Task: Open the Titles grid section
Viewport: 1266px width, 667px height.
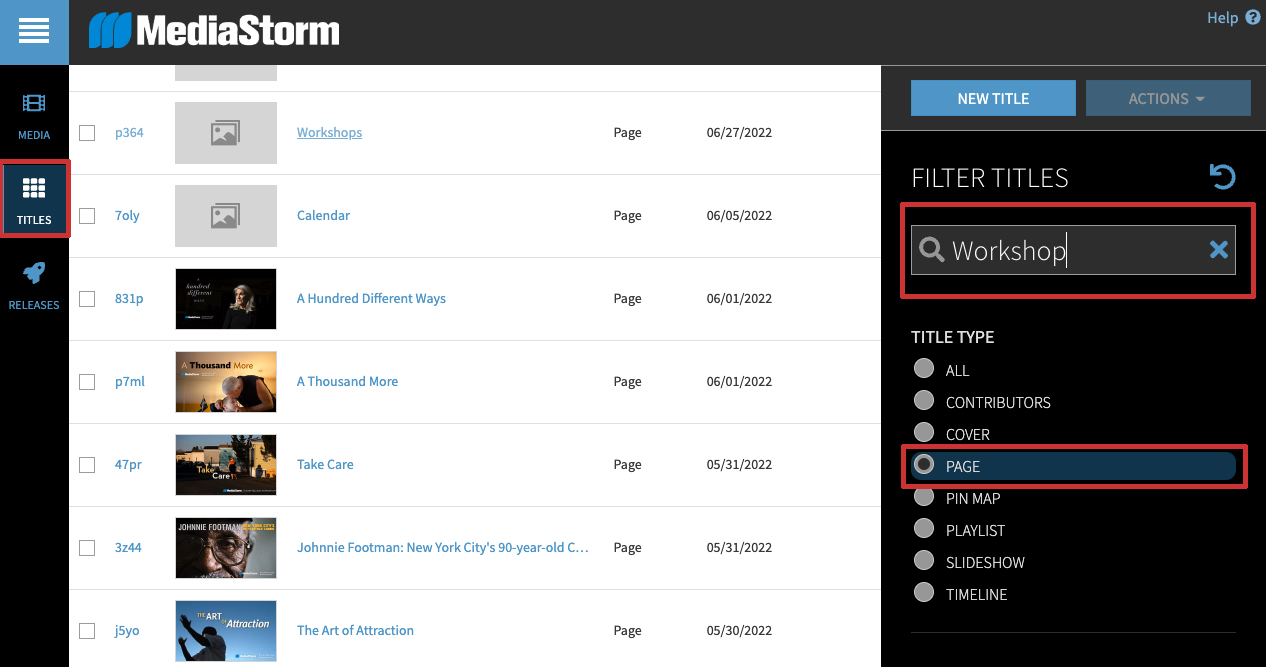Action: pyautogui.click(x=34, y=199)
